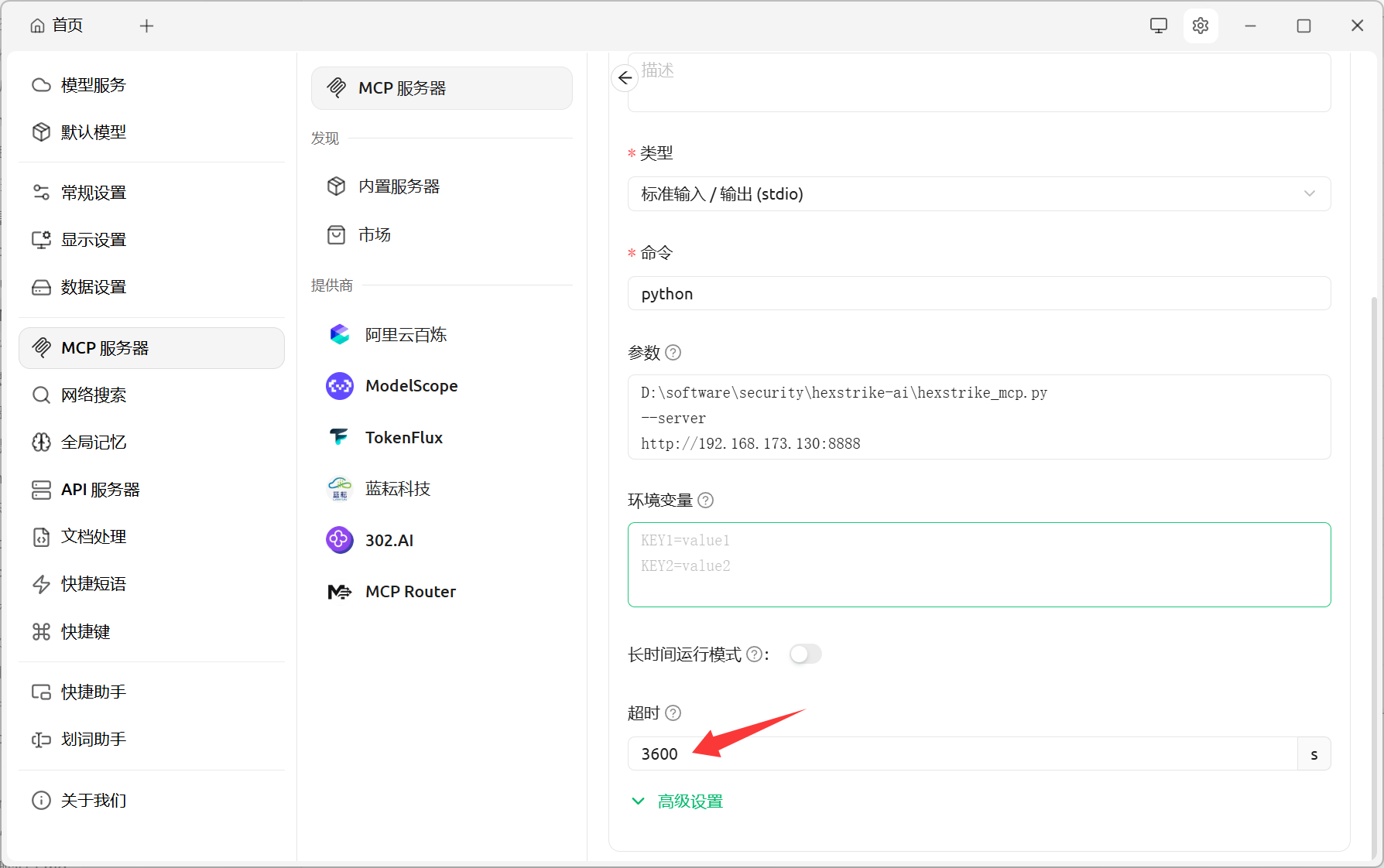Screen dimensions: 1384x868
Task: Open the 类型 dropdown (stdio)
Action: (x=978, y=194)
